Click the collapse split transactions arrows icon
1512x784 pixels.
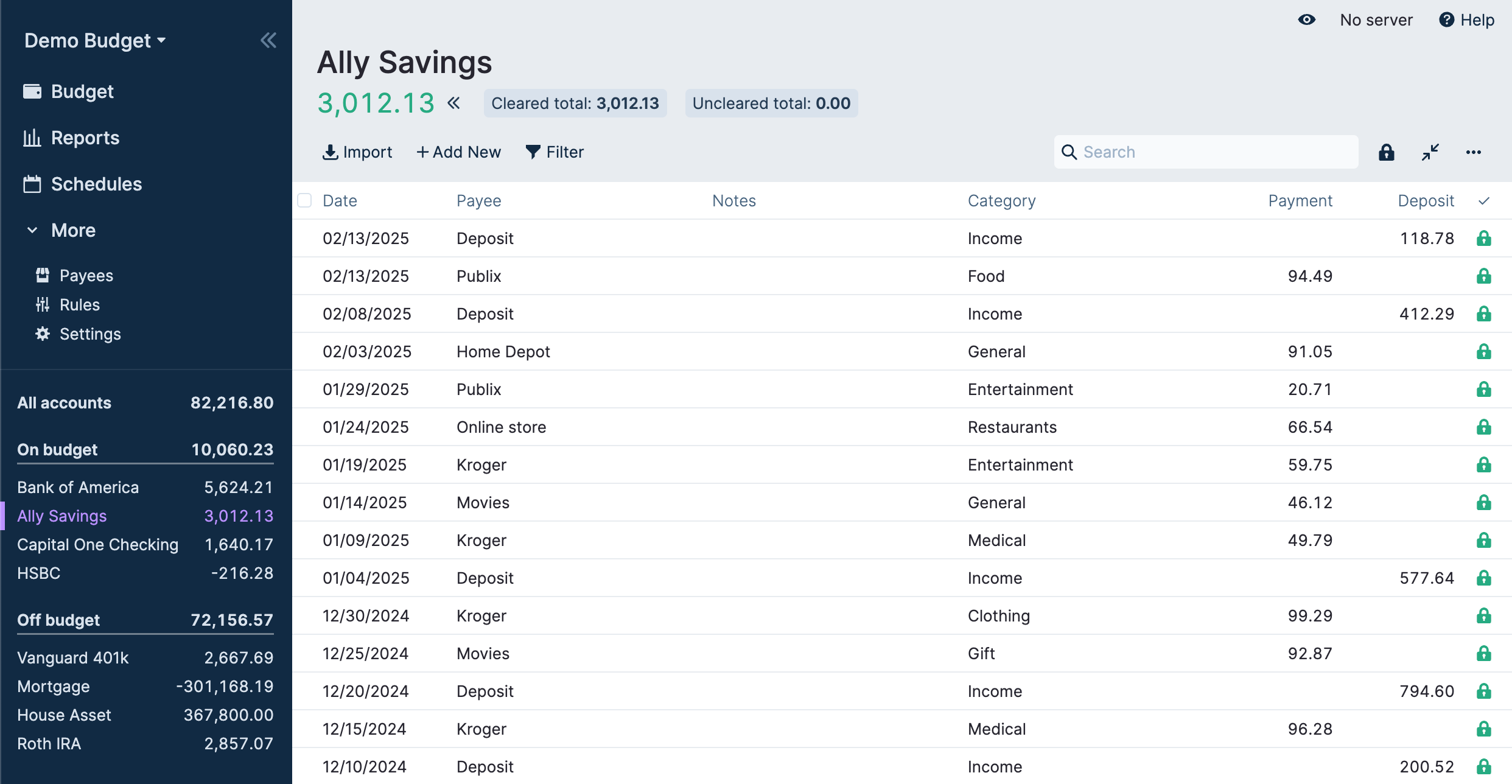1430,152
